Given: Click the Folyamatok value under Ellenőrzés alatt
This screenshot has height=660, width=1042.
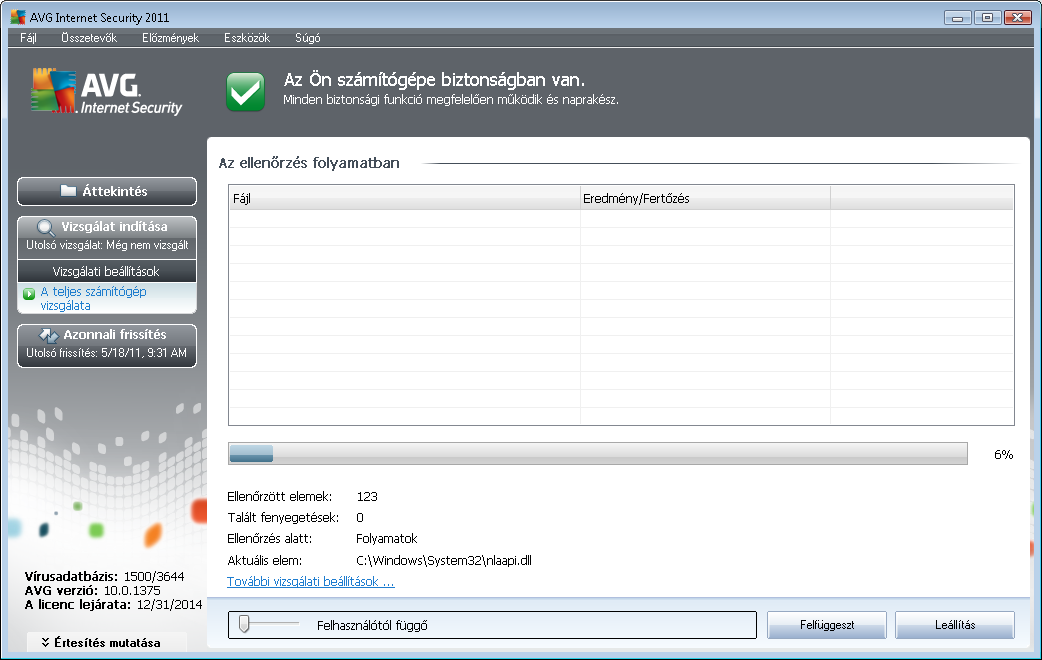Looking at the screenshot, I should tap(387, 538).
